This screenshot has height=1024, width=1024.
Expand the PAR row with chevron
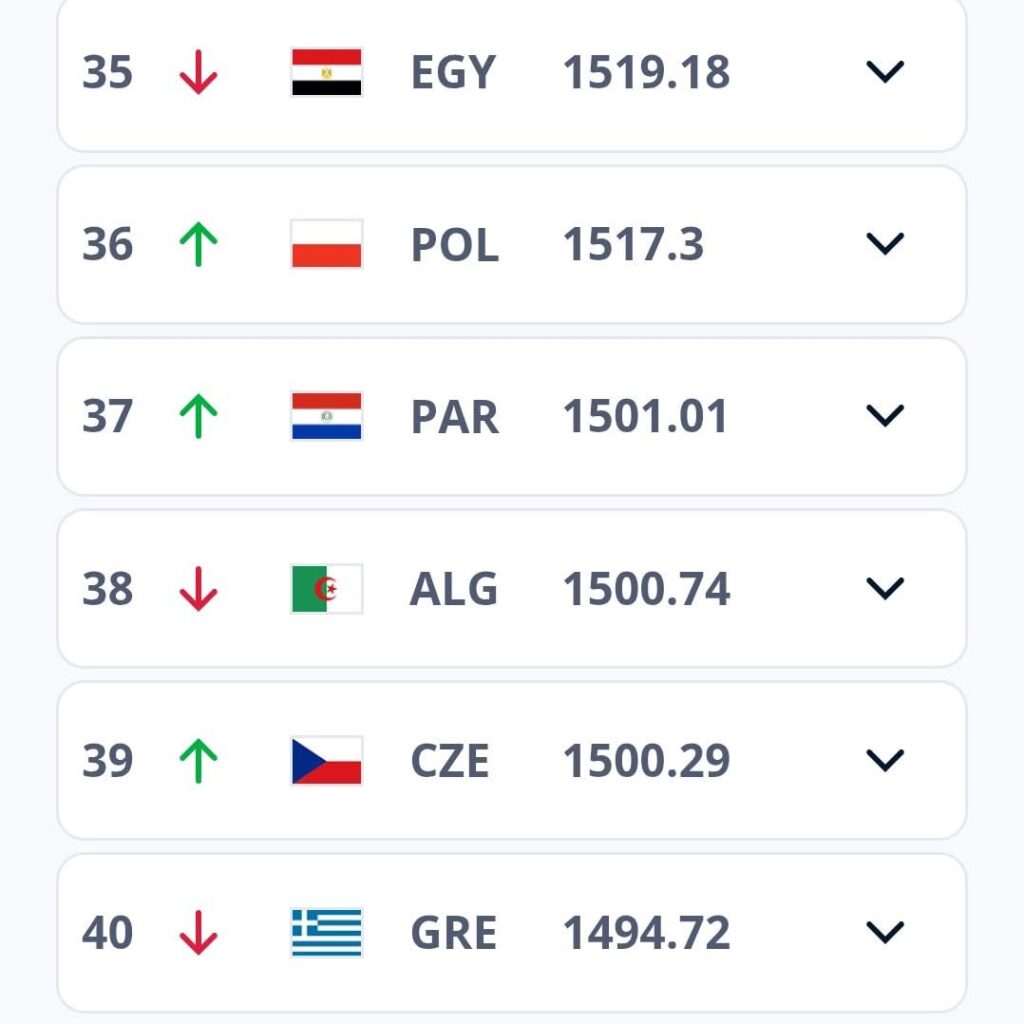pyautogui.click(x=885, y=417)
